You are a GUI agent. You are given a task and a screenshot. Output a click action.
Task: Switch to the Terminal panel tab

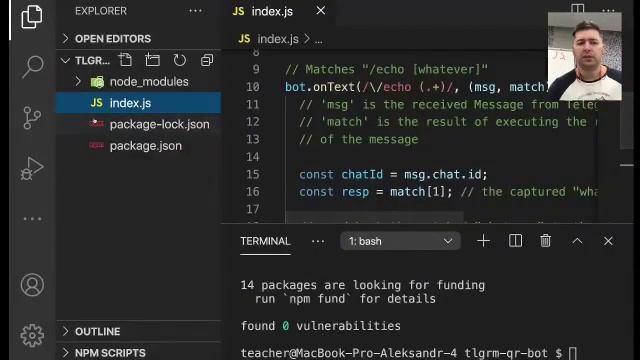[x=265, y=241]
